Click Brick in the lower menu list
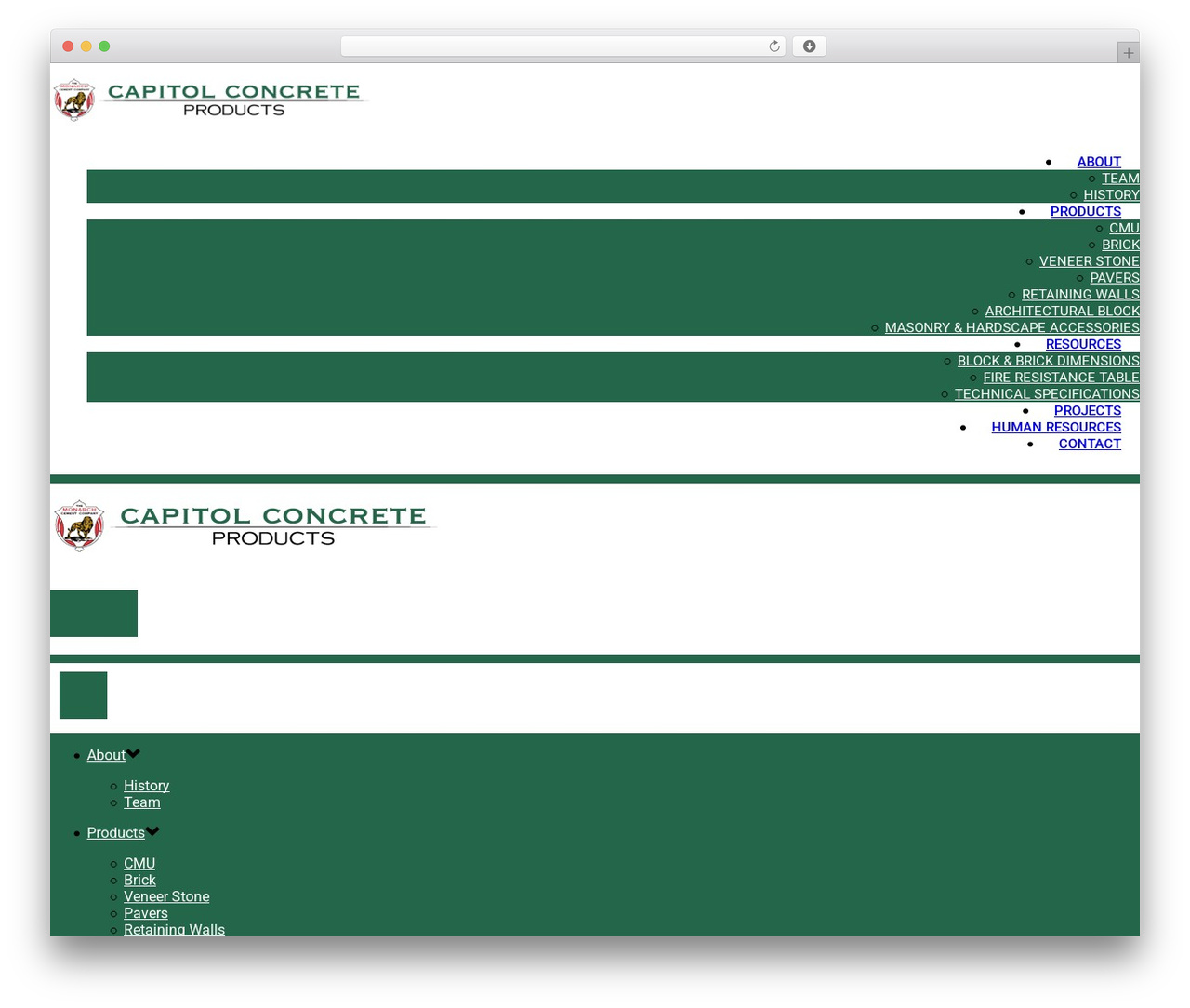 click(x=139, y=880)
